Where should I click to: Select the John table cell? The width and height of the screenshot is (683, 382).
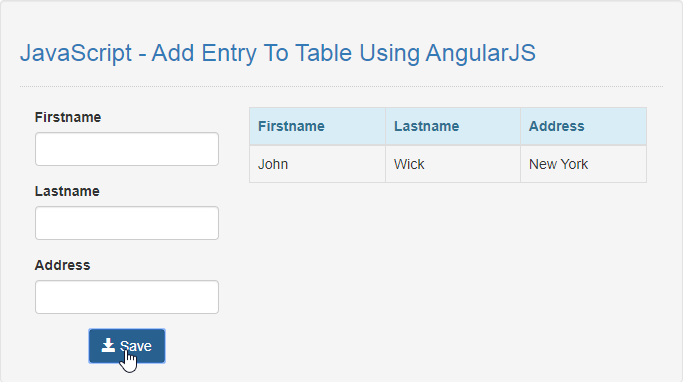[x=317, y=164]
